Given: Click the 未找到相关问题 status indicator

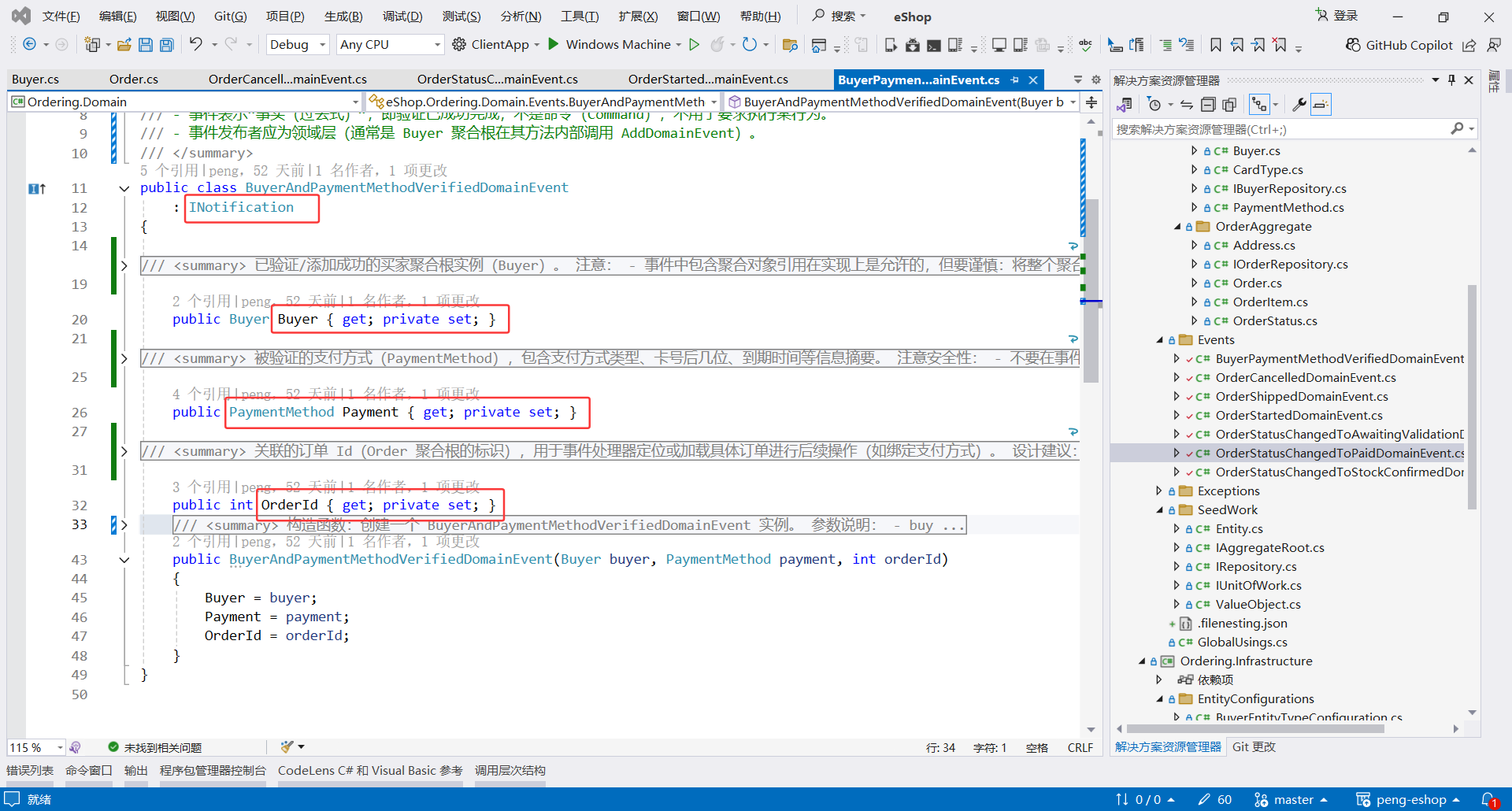Looking at the screenshot, I should pyautogui.click(x=155, y=747).
